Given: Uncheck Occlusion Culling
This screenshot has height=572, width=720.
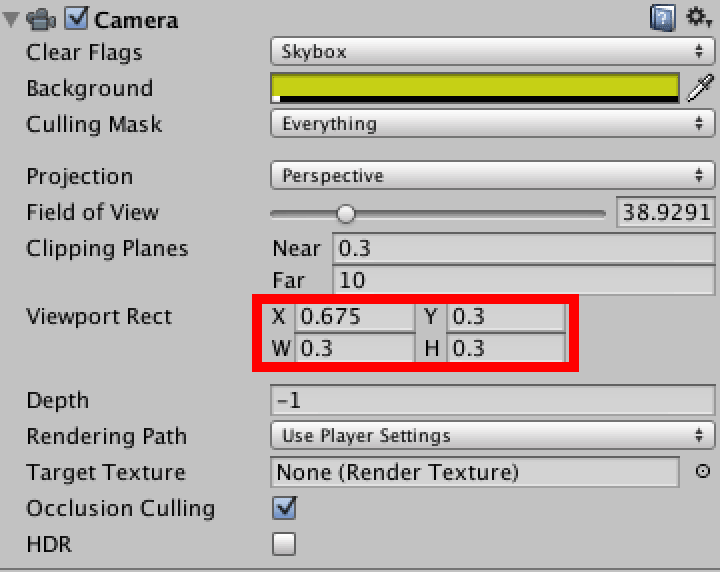Looking at the screenshot, I should pyautogui.click(x=284, y=508).
